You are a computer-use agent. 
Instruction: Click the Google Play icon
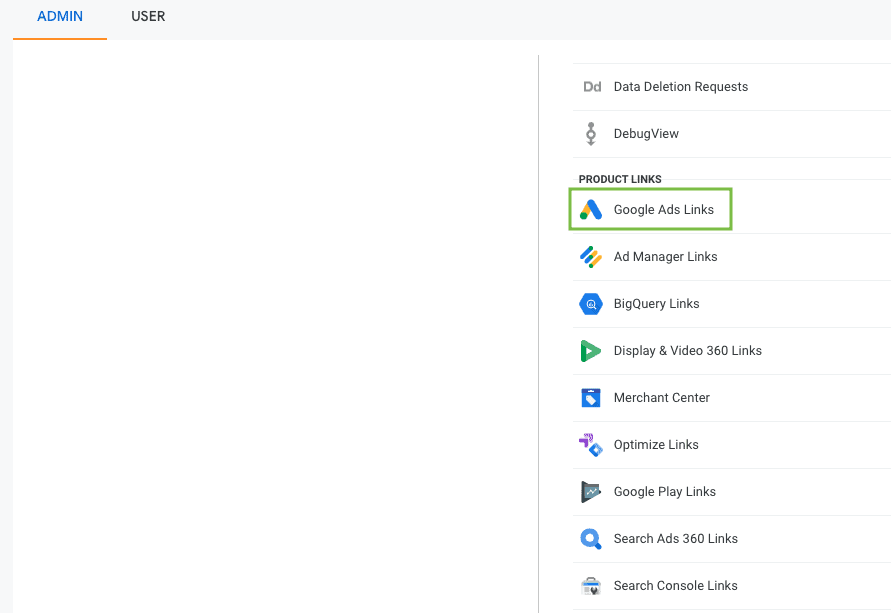(x=591, y=492)
